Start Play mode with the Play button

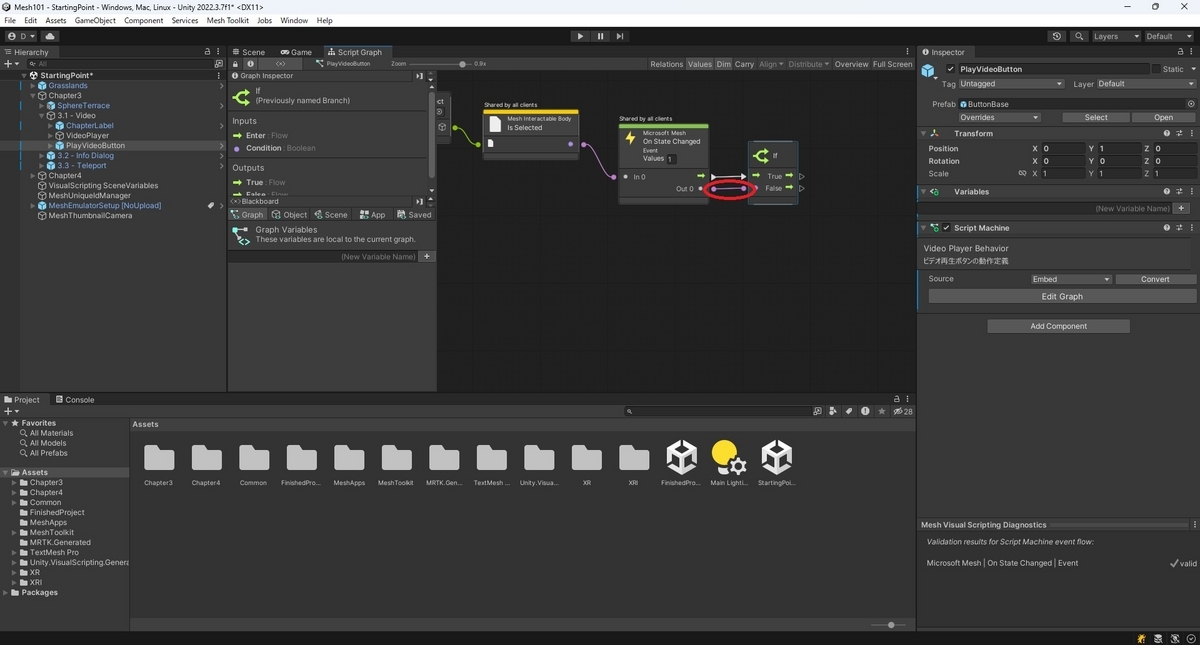coord(580,36)
